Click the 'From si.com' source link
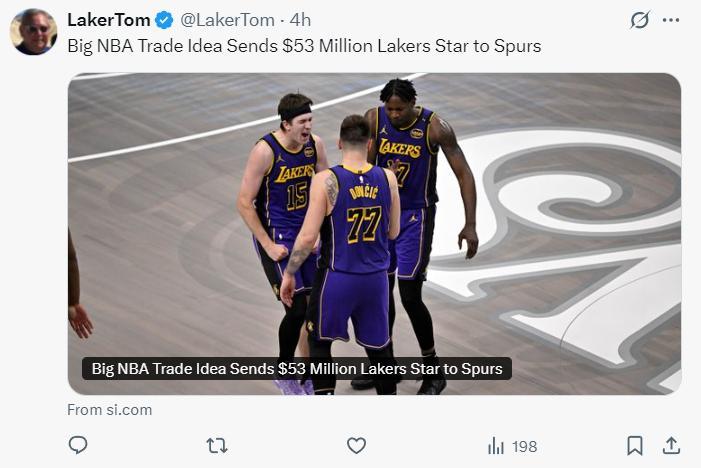701x468 pixels. pos(110,410)
